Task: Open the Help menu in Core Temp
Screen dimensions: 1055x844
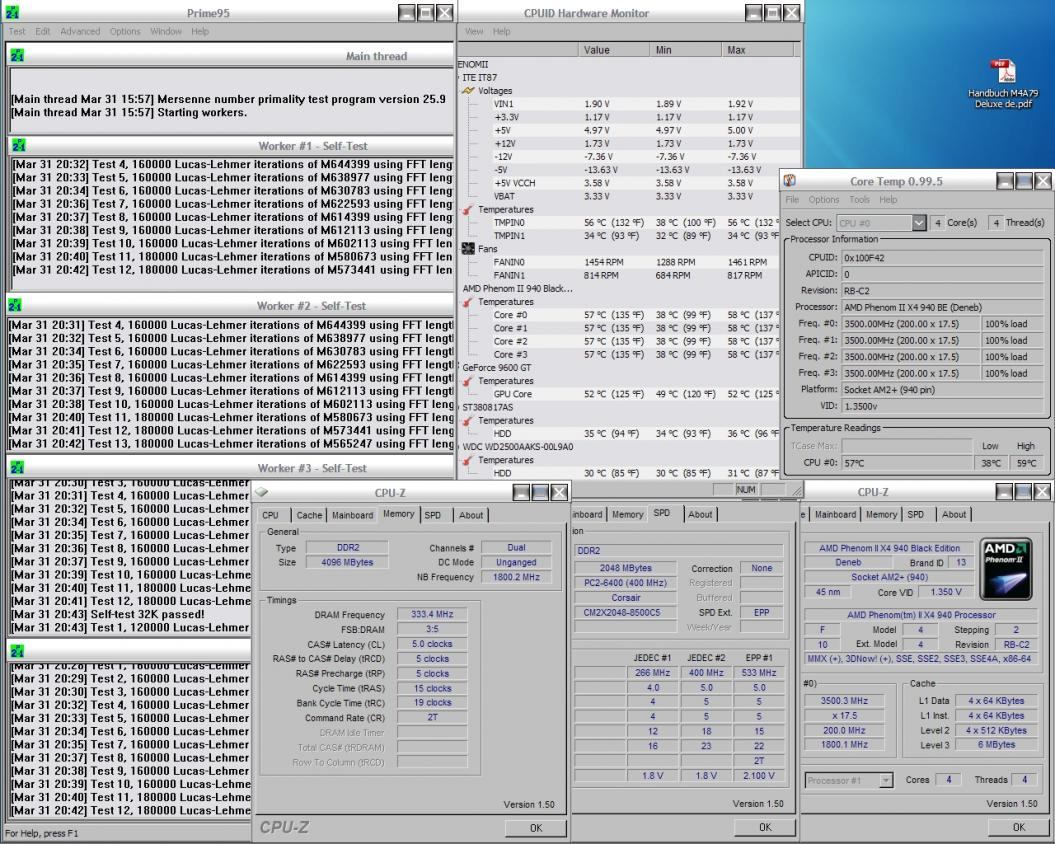Action: [888, 200]
